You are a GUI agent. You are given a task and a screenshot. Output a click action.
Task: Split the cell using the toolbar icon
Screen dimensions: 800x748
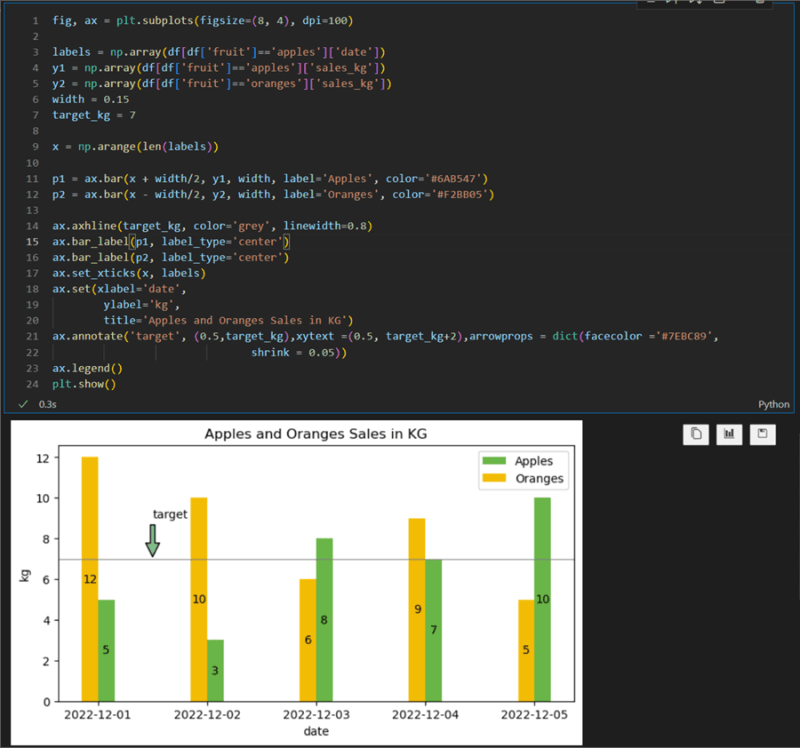pyautogui.click(x=718, y=5)
